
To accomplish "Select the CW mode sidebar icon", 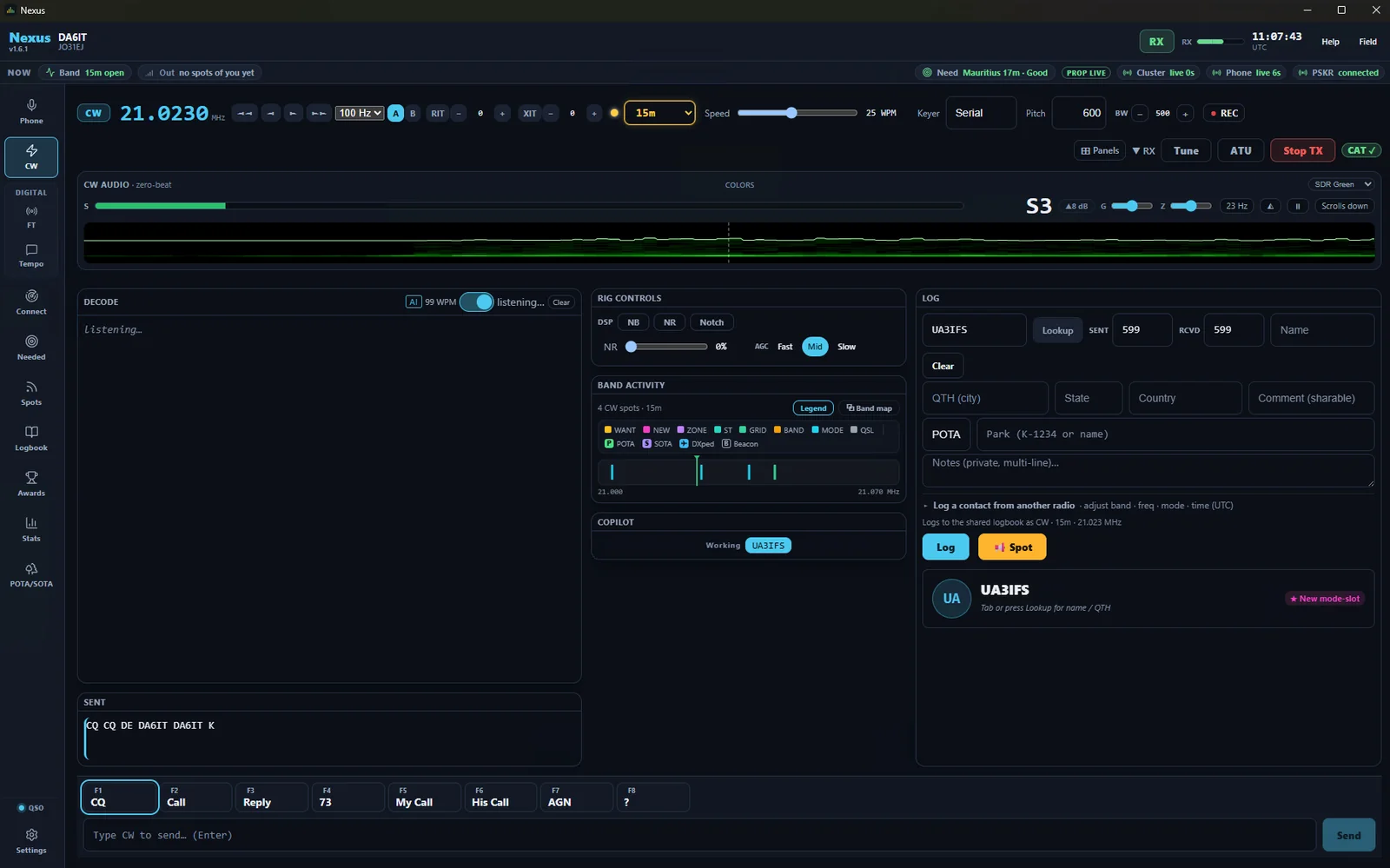I will click(31, 157).
